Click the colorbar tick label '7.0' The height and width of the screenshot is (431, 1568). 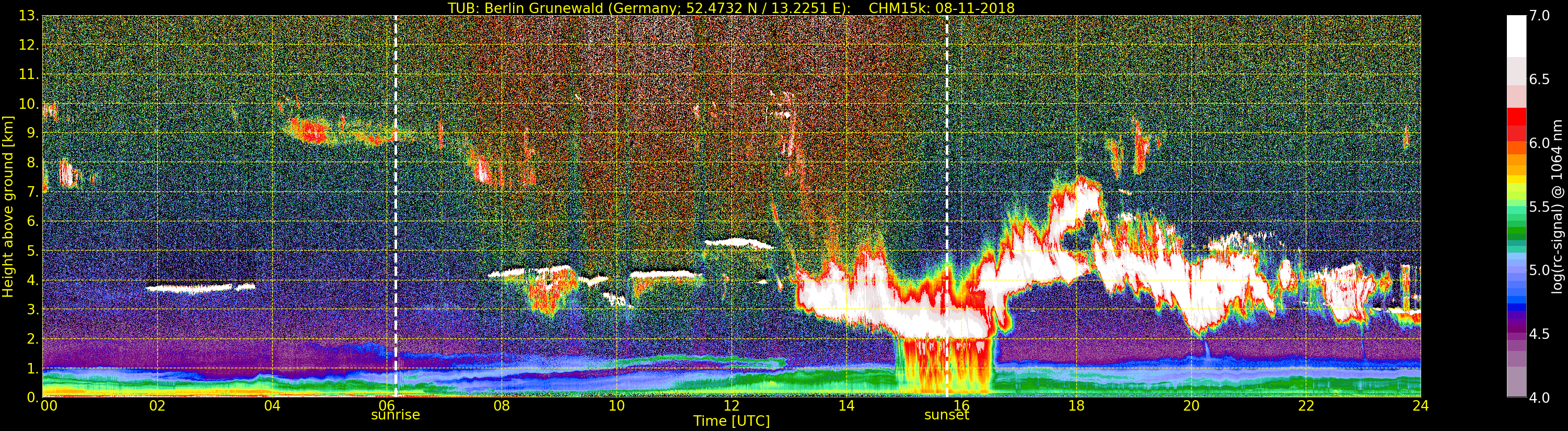[x=1539, y=16]
